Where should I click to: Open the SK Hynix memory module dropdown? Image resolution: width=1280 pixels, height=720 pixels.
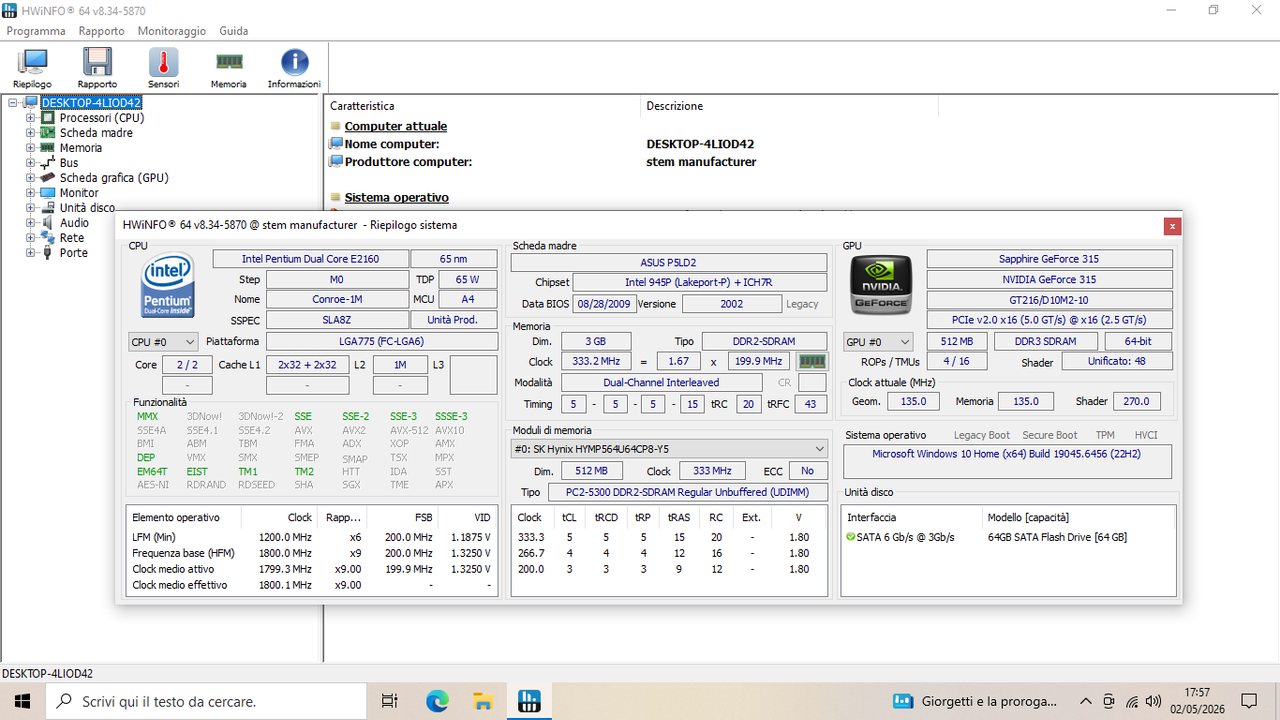(x=669, y=449)
